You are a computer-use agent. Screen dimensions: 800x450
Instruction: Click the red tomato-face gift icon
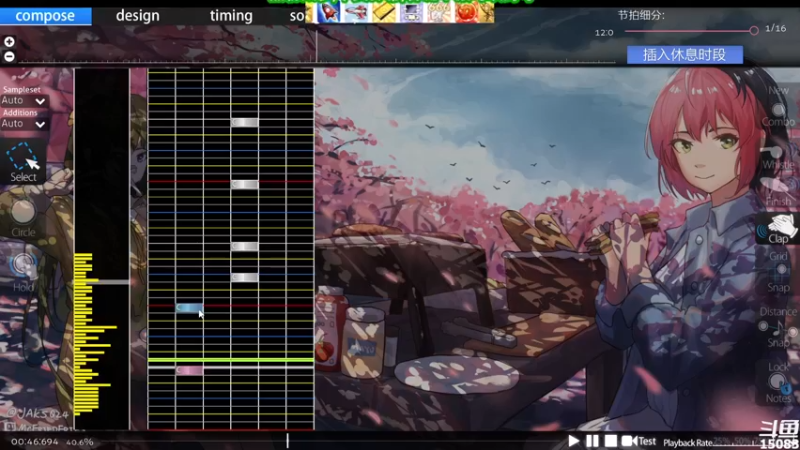pos(465,12)
